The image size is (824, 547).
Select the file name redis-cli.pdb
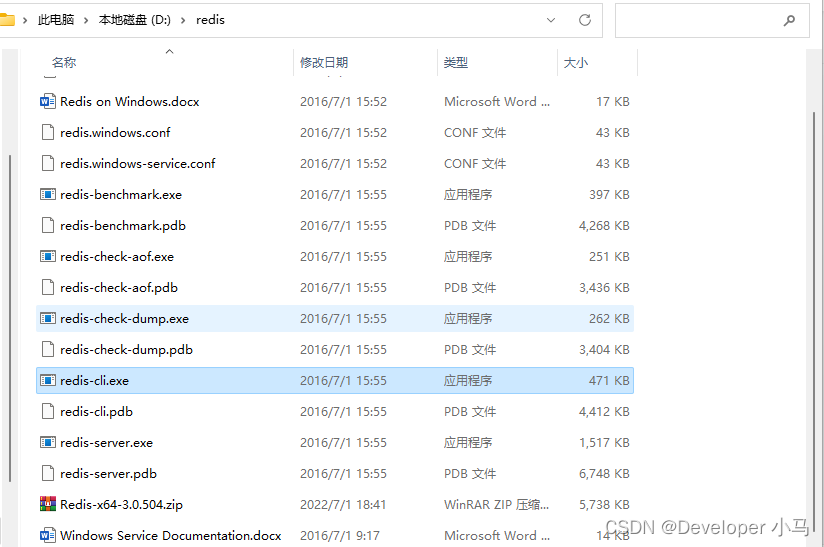click(96, 411)
